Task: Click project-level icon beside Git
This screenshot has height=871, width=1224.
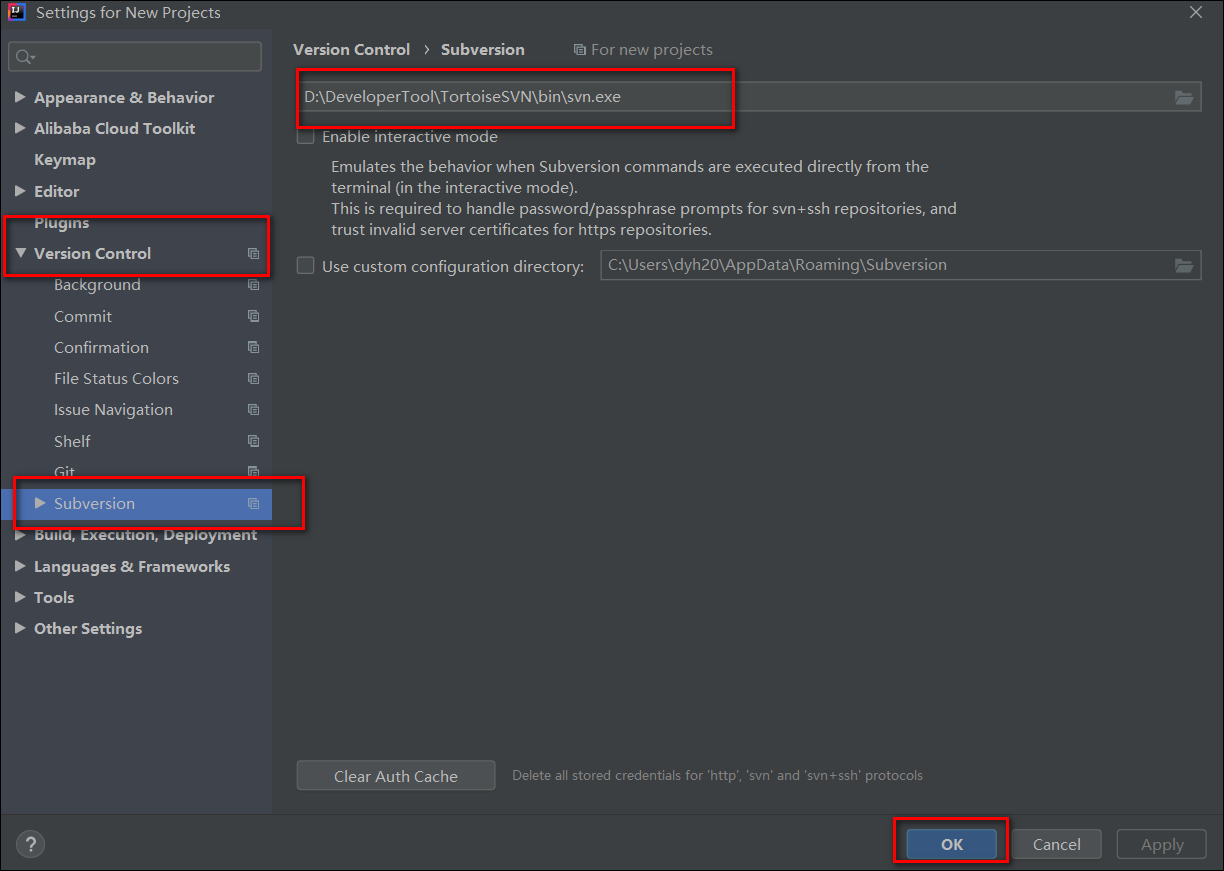Action: click(x=254, y=472)
